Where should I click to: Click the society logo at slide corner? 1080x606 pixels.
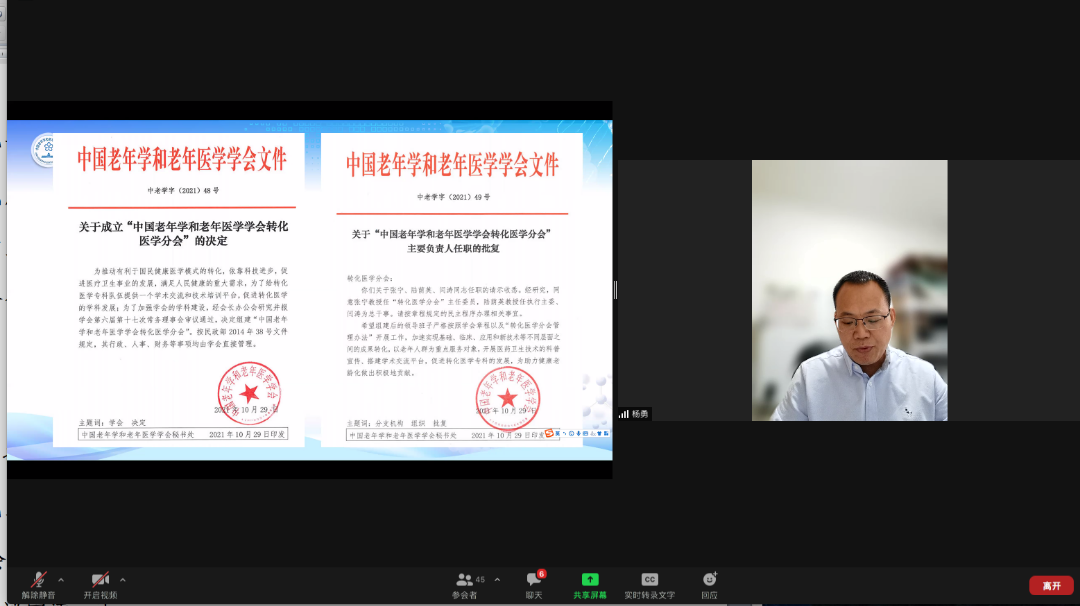(43, 149)
